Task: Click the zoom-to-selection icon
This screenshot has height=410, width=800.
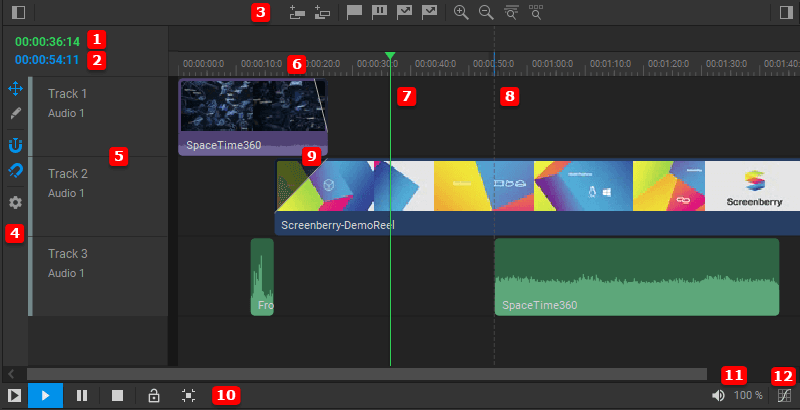Action: coord(536,12)
